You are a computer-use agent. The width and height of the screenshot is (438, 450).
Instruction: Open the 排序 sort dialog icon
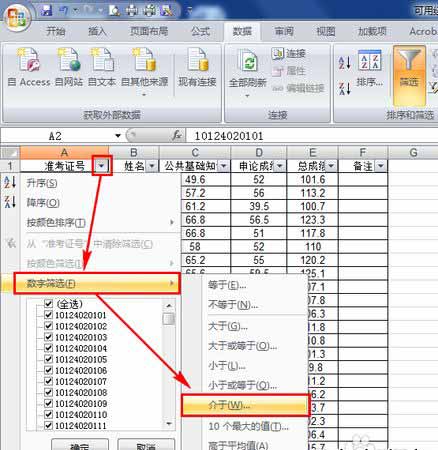point(369,60)
